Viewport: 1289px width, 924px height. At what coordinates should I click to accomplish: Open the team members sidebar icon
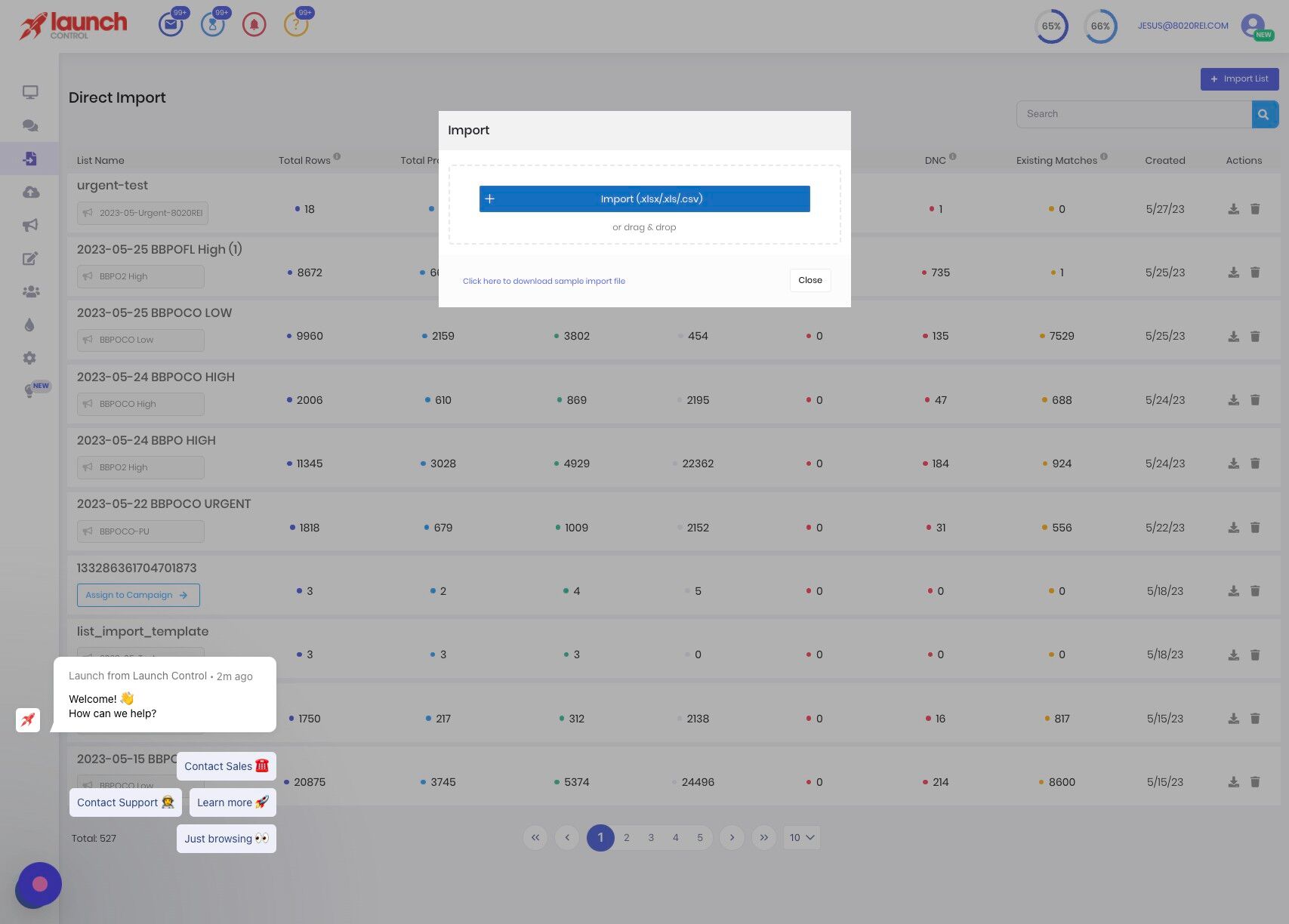click(x=29, y=291)
